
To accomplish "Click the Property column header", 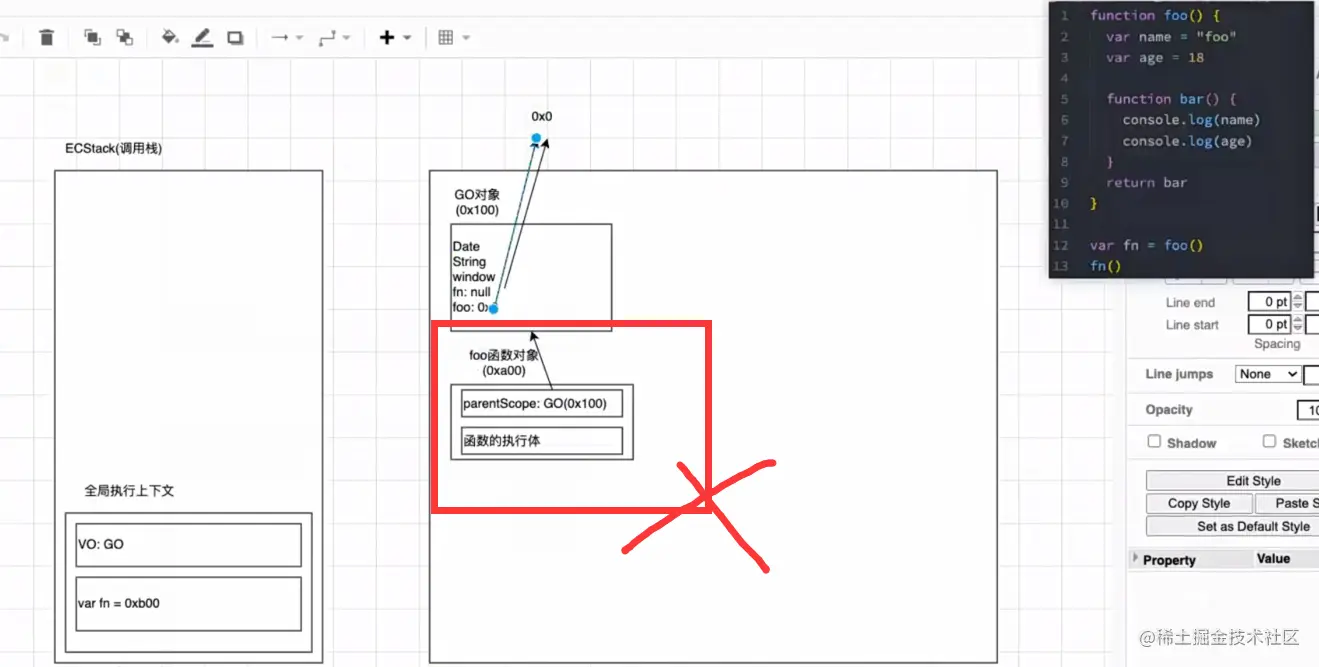I will coord(1169,560).
